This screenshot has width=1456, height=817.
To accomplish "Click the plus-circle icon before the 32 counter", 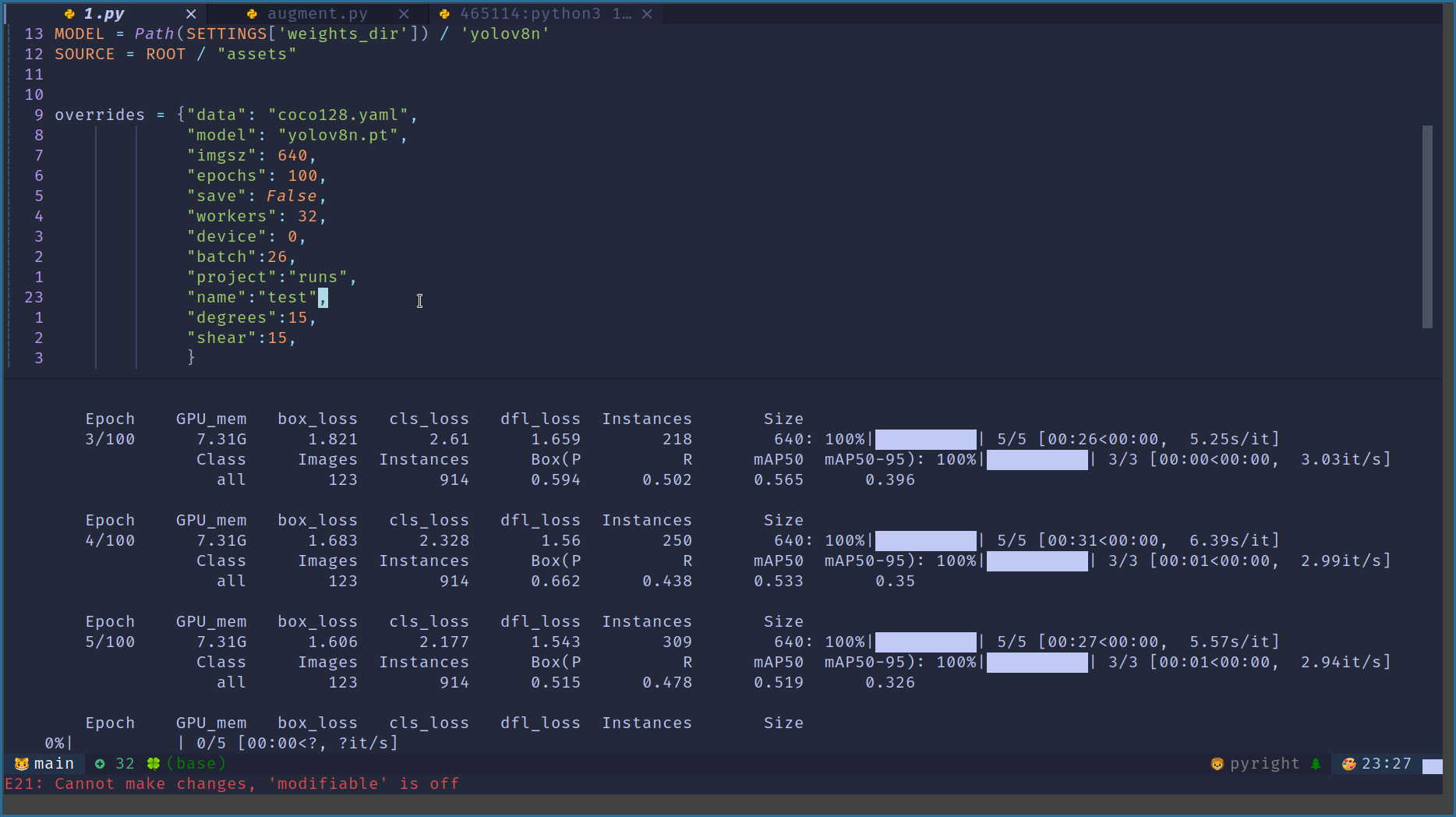I will pyautogui.click(x=100, y=763).
